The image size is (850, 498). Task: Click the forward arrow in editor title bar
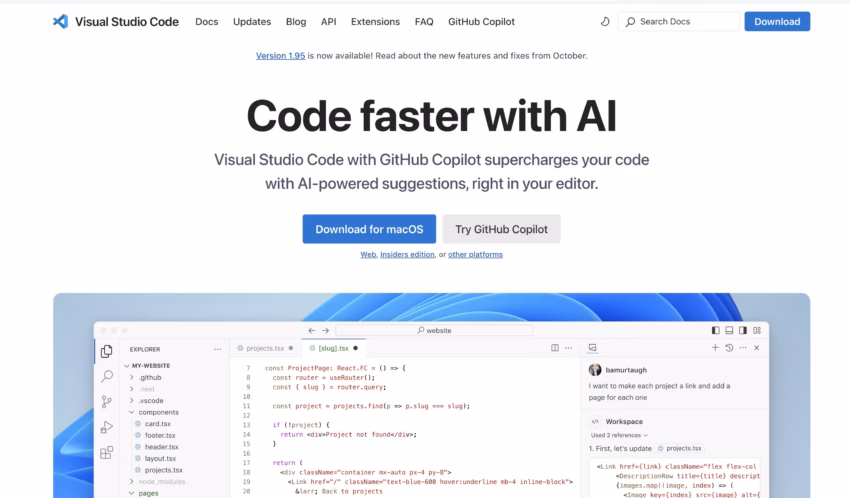click(x=326, y=330)
